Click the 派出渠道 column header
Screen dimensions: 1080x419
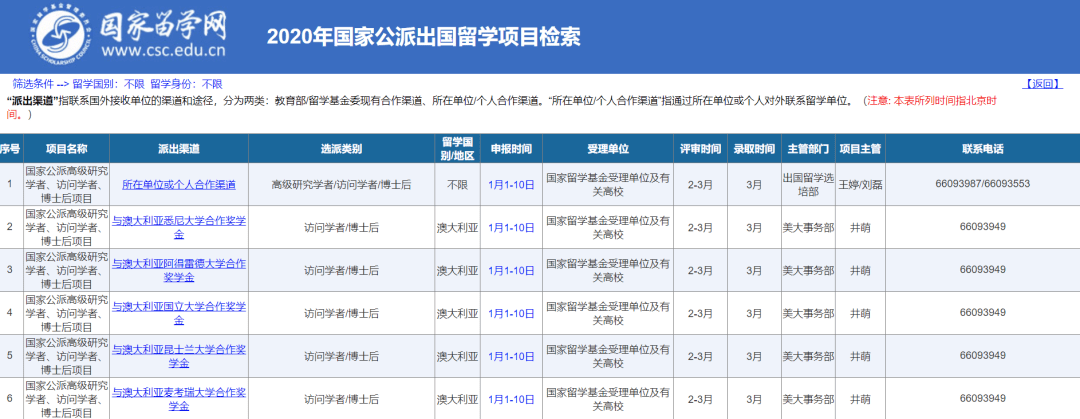pyautogui.click(x=179, y=149)
